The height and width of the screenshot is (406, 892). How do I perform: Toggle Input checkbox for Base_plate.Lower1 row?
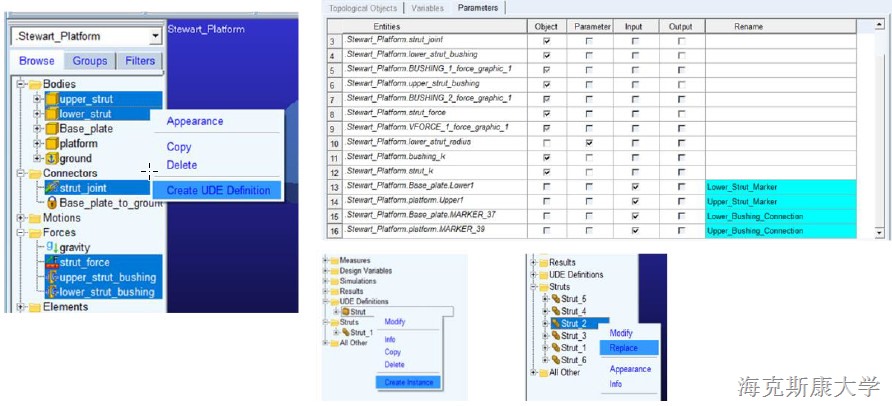[x=635, y=187]
